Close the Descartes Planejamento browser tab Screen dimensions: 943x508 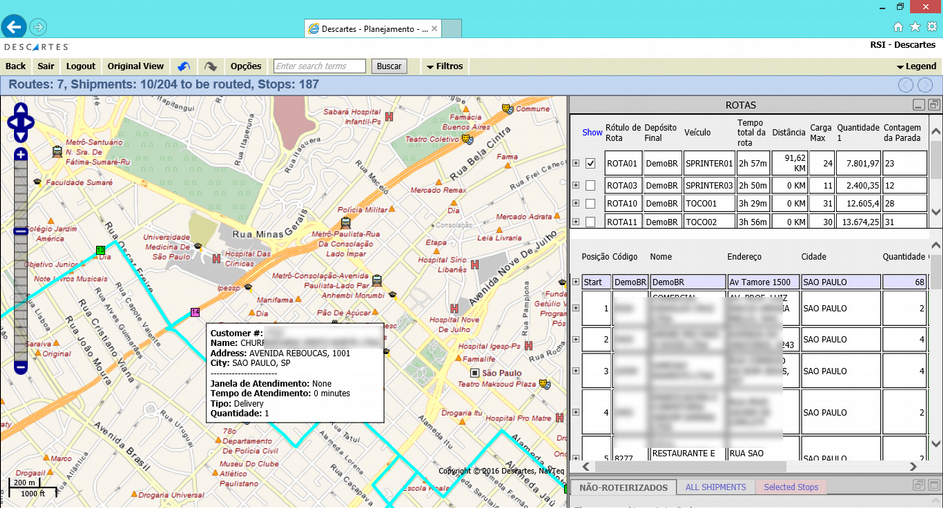tap(434, 28)
